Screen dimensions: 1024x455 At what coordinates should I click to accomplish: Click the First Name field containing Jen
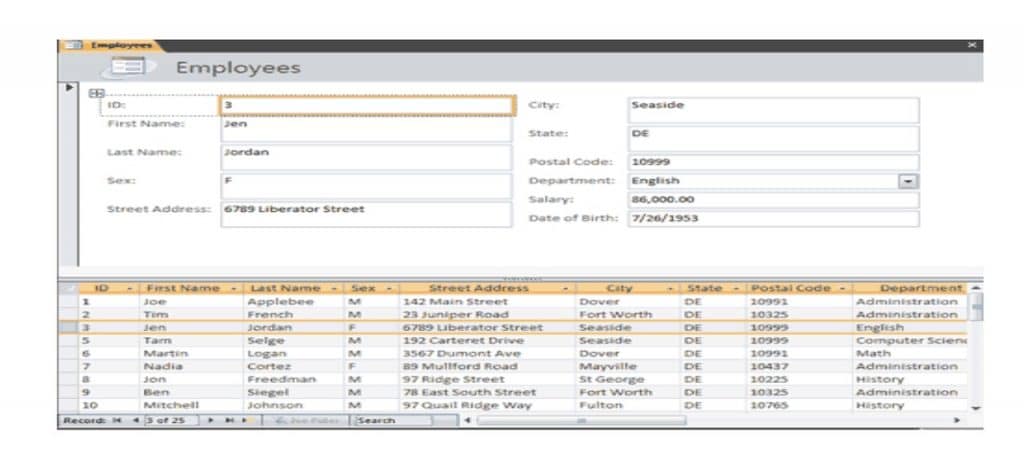(366, 129)
